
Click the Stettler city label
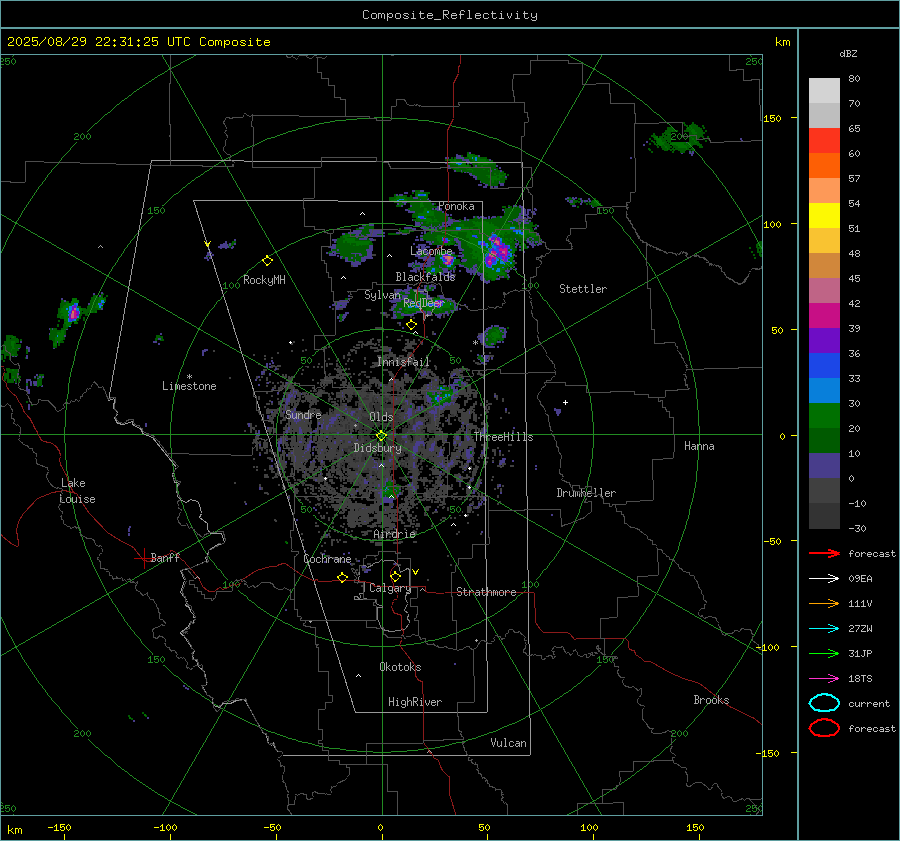coord(583,289)
